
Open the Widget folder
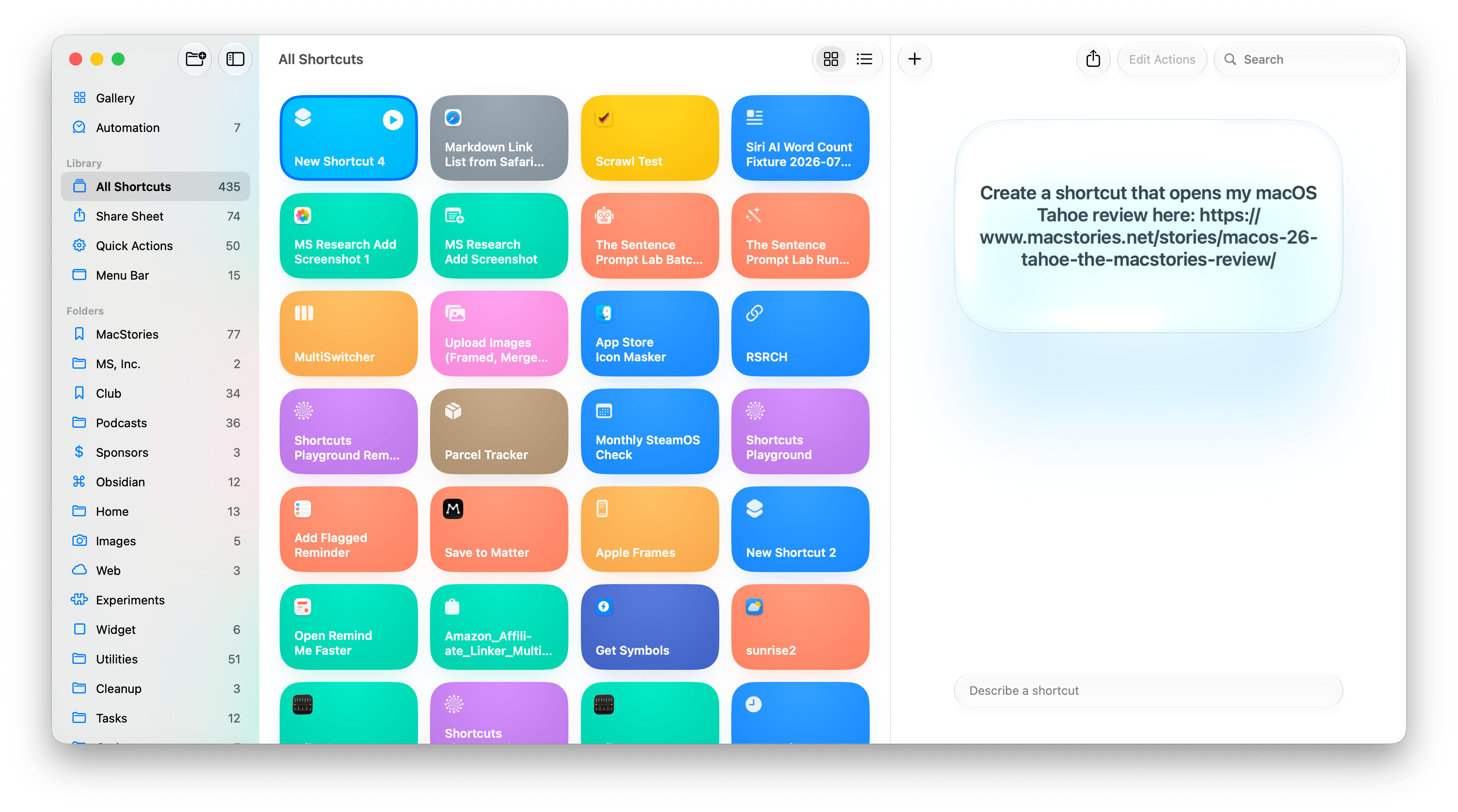155,629
